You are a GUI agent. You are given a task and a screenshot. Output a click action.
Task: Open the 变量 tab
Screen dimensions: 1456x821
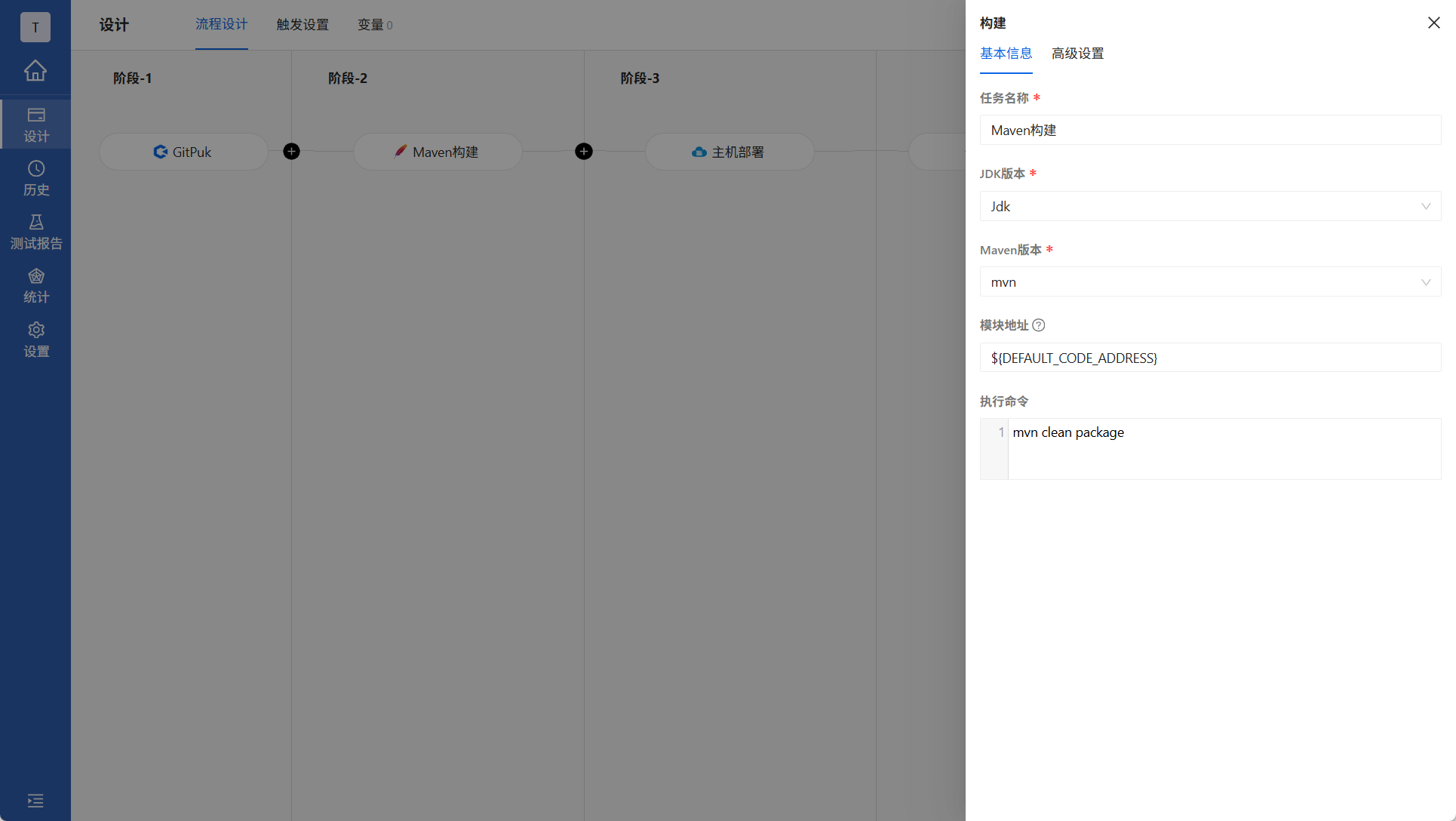click(374, 25)
